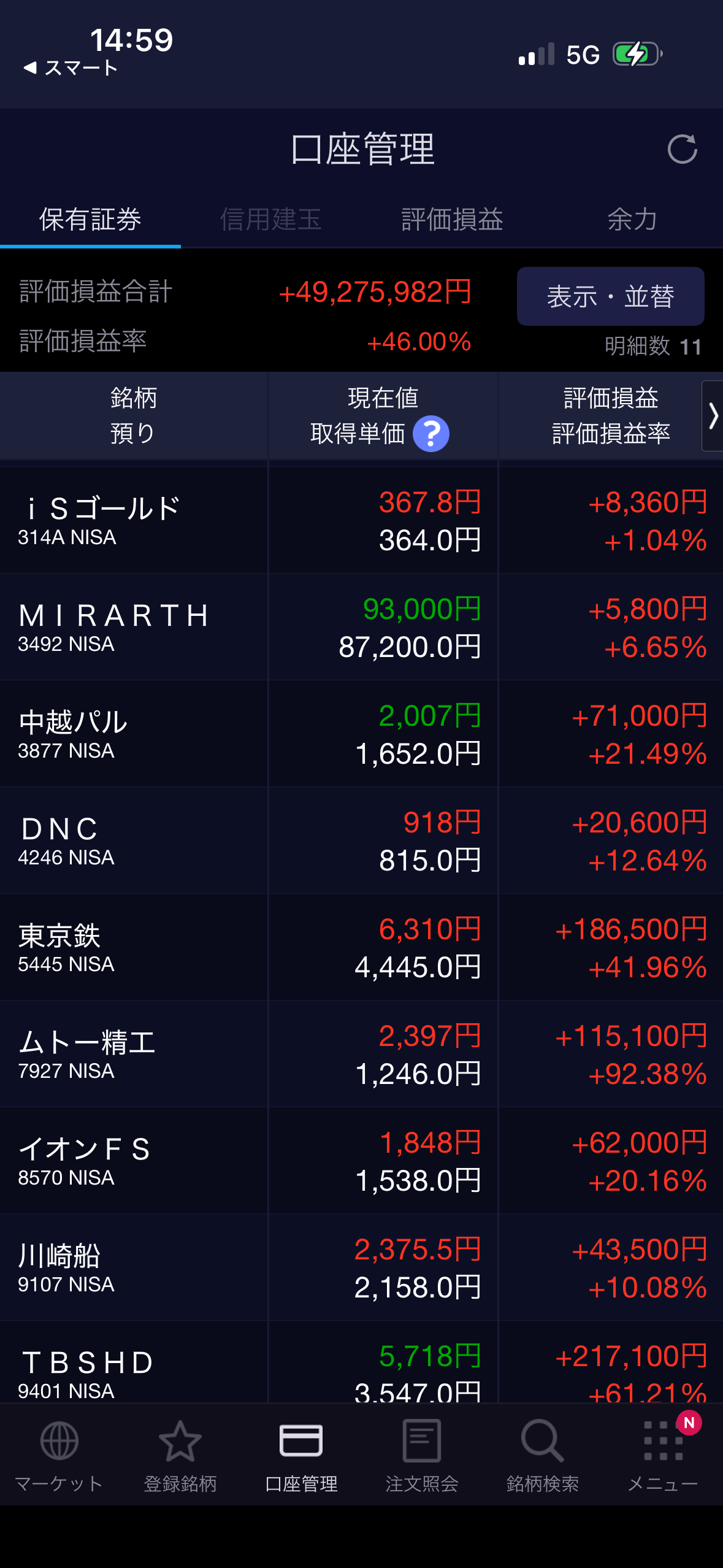The width and height of the screenshot is (723, 1568).
Task: Switch to the 余力 tab
Action: pos(632,220)
